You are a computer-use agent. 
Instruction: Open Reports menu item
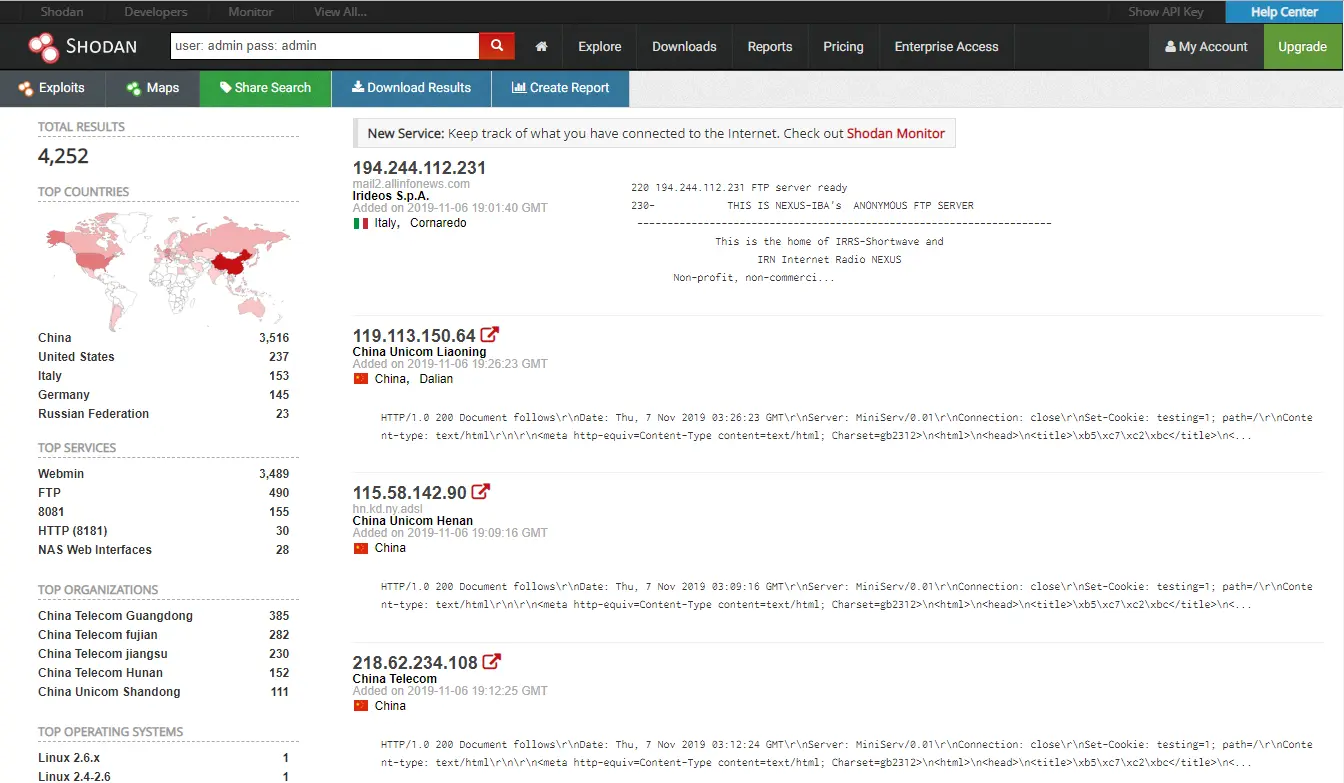(770, 47)
